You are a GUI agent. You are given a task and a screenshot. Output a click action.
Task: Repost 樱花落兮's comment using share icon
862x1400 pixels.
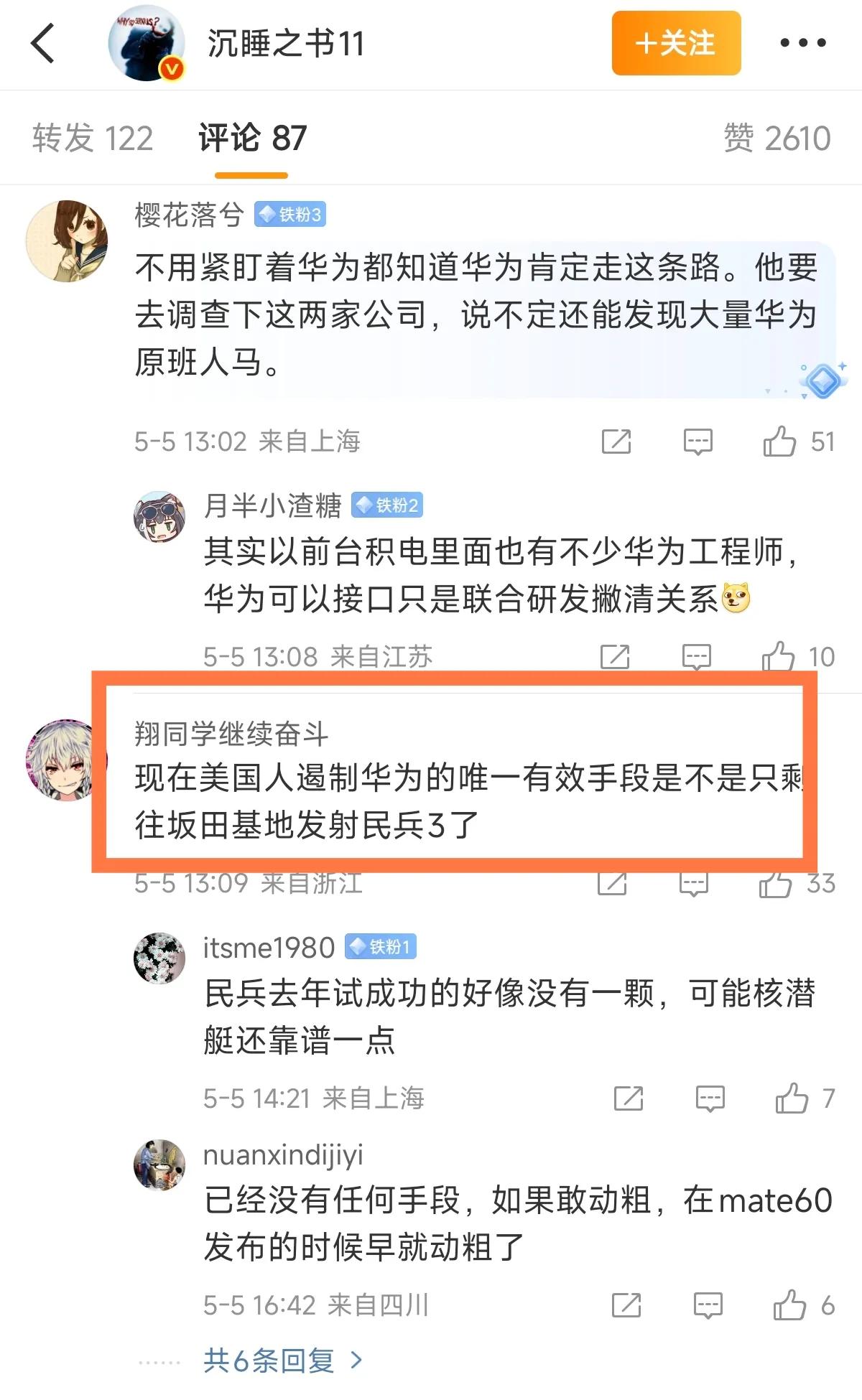click(616, 441)
